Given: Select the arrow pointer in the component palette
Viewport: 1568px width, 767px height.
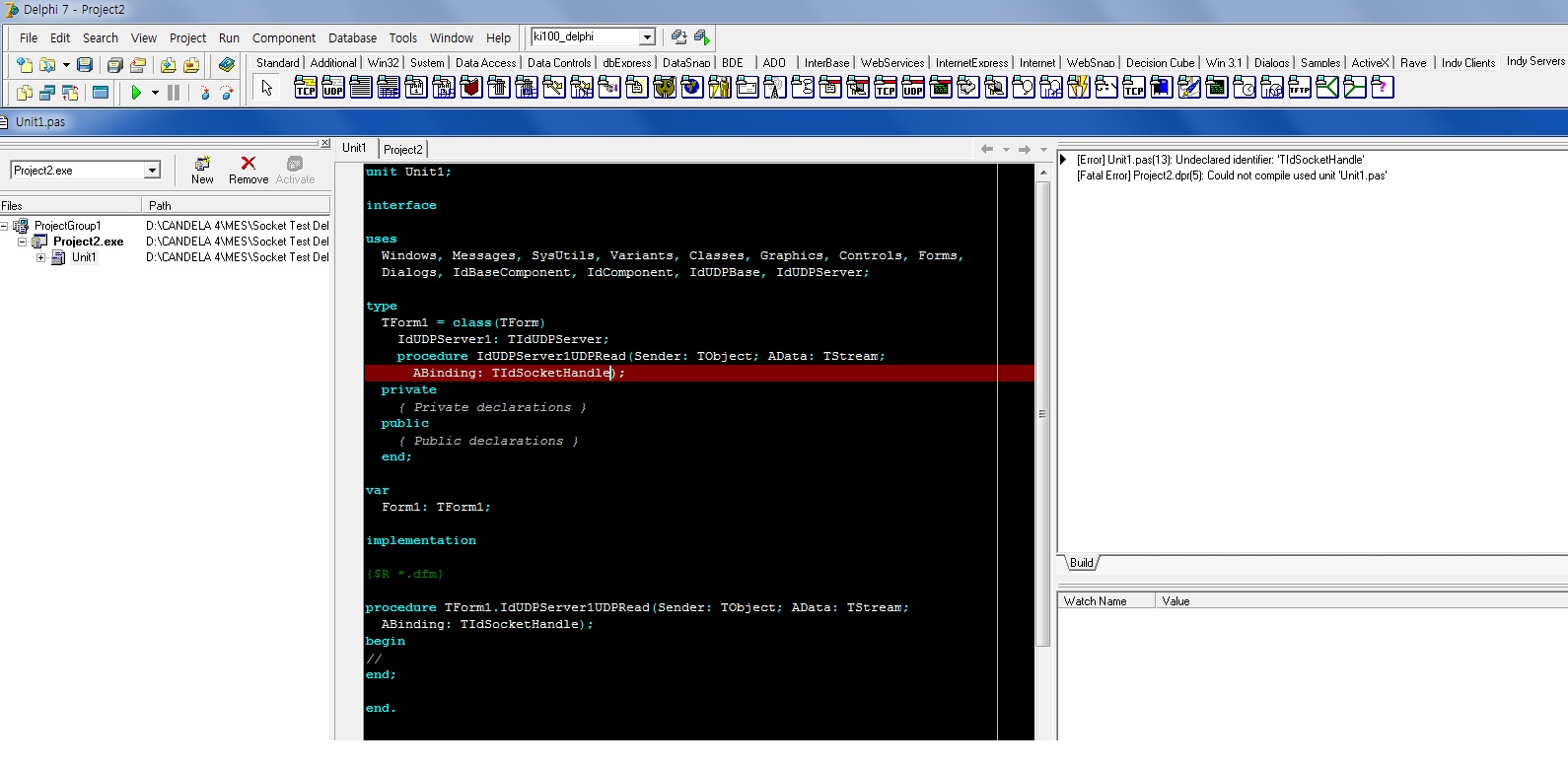Looking at the screenshot, I should pyautogui.click(x=266, y=88).
